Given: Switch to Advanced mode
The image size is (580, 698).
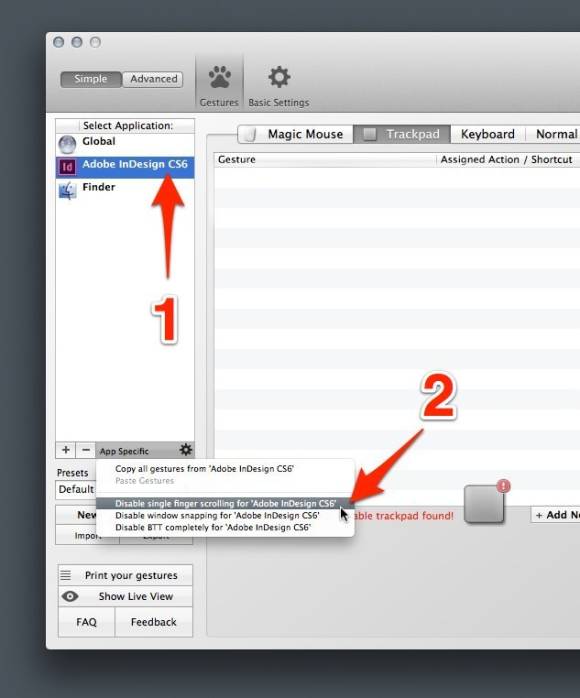Looking at the screenshot, I should (x=153, y=79).
